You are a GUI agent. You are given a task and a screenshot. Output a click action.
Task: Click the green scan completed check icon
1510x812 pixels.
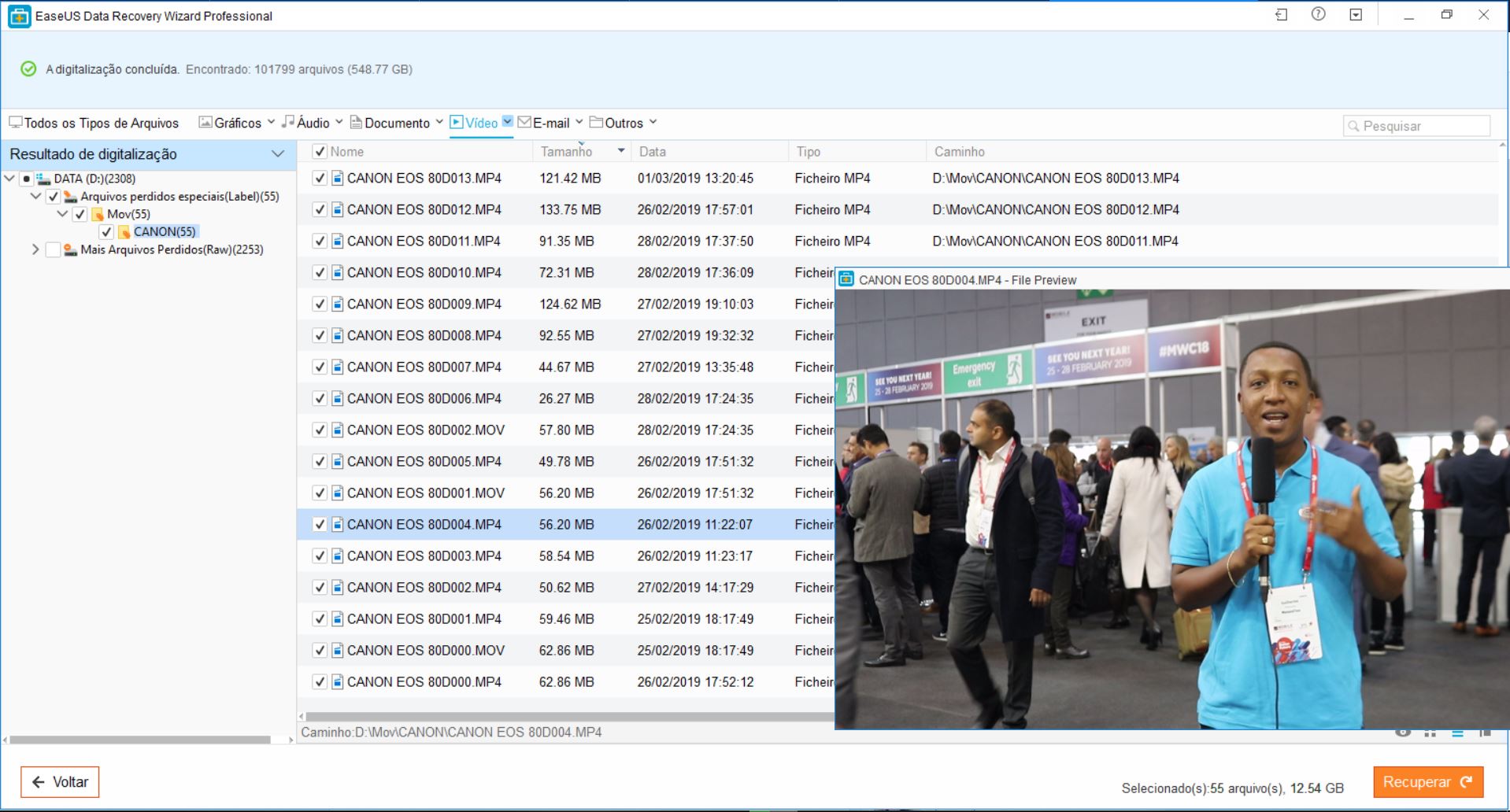click(28, 69)
